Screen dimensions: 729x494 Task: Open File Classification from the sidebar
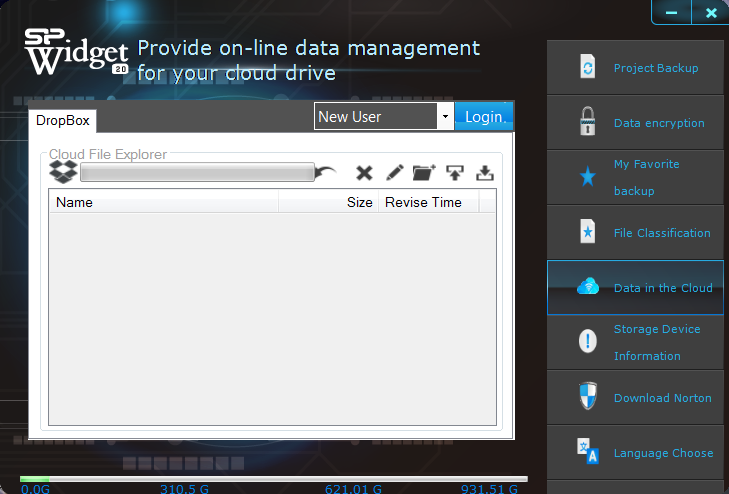coord(635,233)
